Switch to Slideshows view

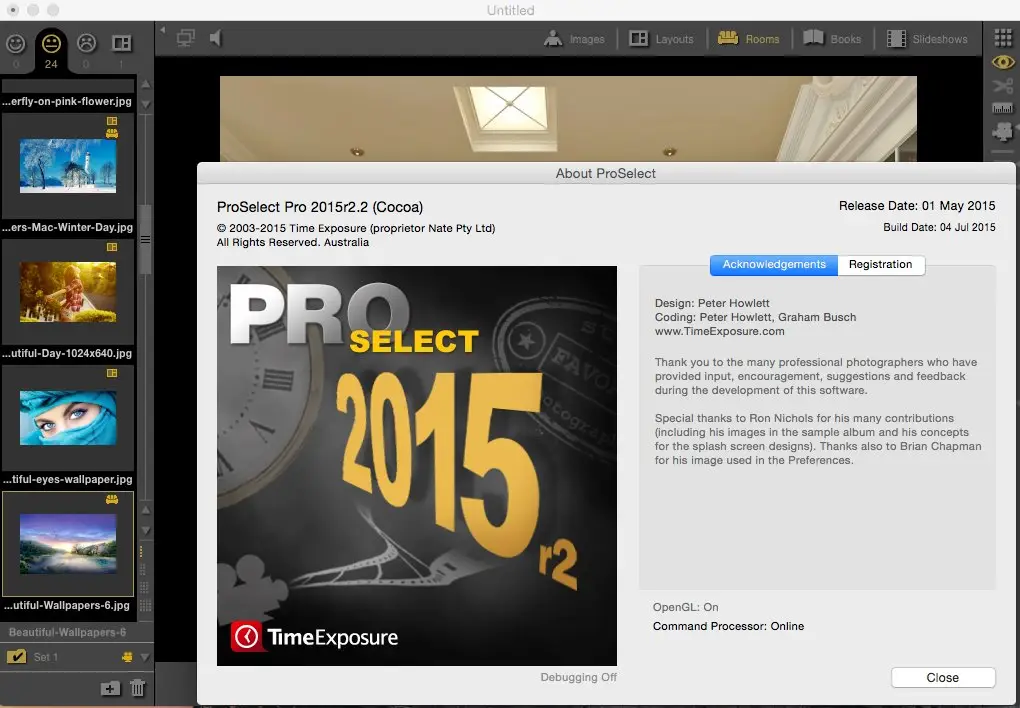pos(927,39)
